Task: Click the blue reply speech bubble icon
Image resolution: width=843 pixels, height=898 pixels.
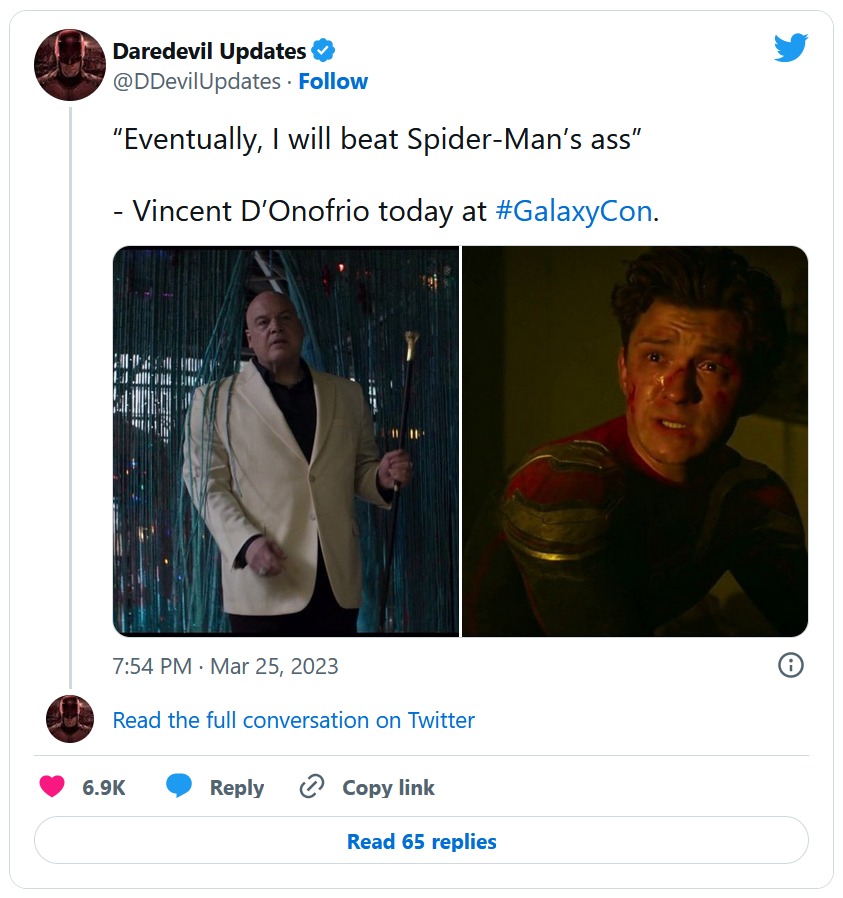Action: (179, 787)
